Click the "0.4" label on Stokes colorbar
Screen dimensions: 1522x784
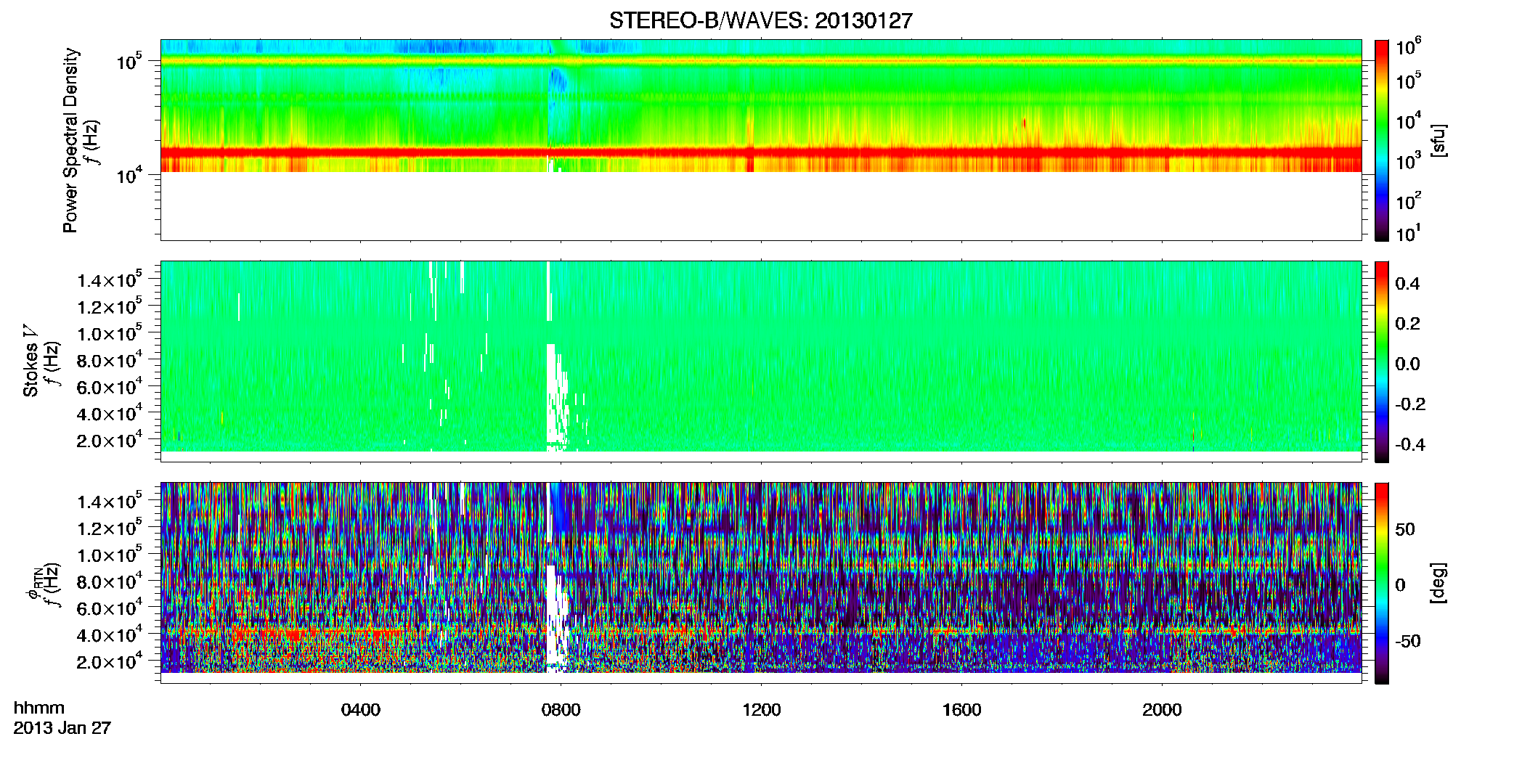coord(1407,284)
